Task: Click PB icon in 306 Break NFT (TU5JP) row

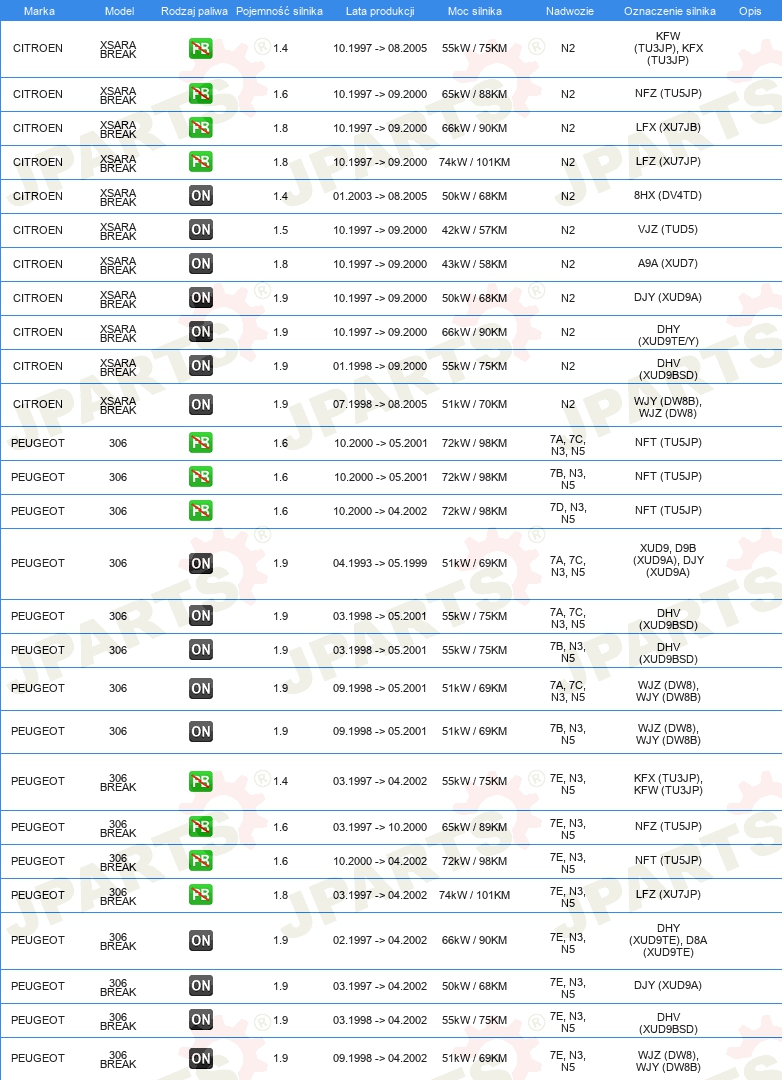Action: [200, 861]
